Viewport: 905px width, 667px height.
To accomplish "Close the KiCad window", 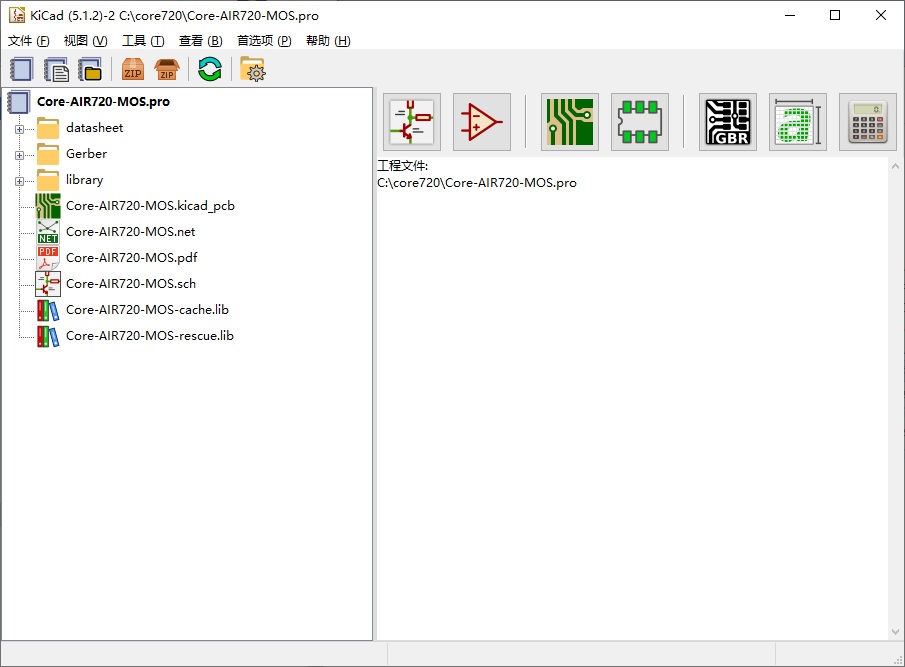I will coord(881,16).
